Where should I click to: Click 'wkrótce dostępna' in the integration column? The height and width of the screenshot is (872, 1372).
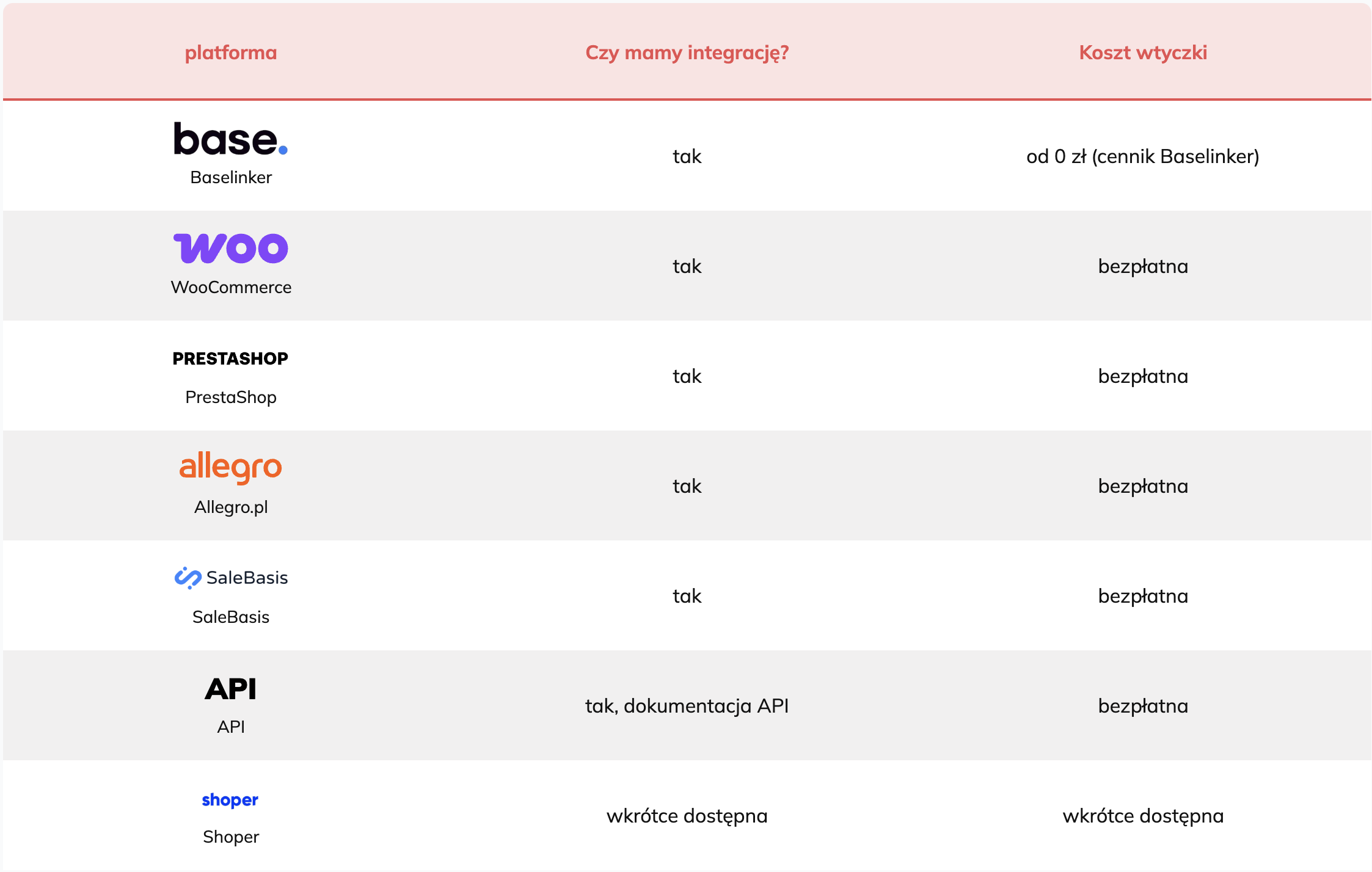[687, 816]
